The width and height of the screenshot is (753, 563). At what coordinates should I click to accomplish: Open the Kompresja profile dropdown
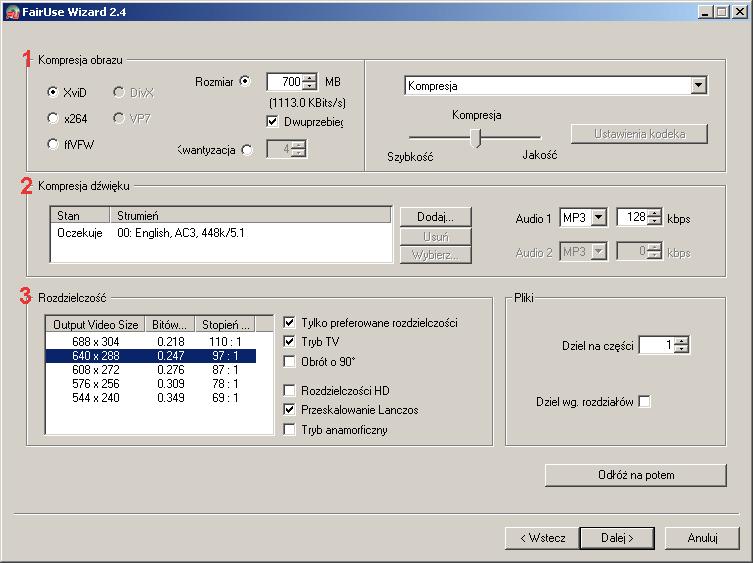[x=698, y=86]
